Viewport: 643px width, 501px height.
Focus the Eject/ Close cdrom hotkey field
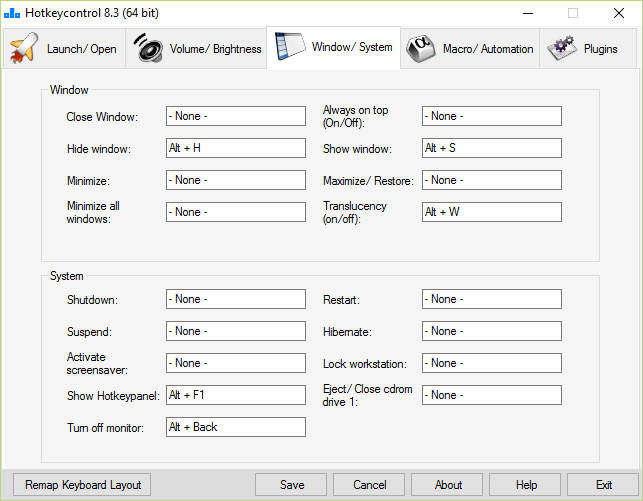pyautogui.click(x=492, y=395)
